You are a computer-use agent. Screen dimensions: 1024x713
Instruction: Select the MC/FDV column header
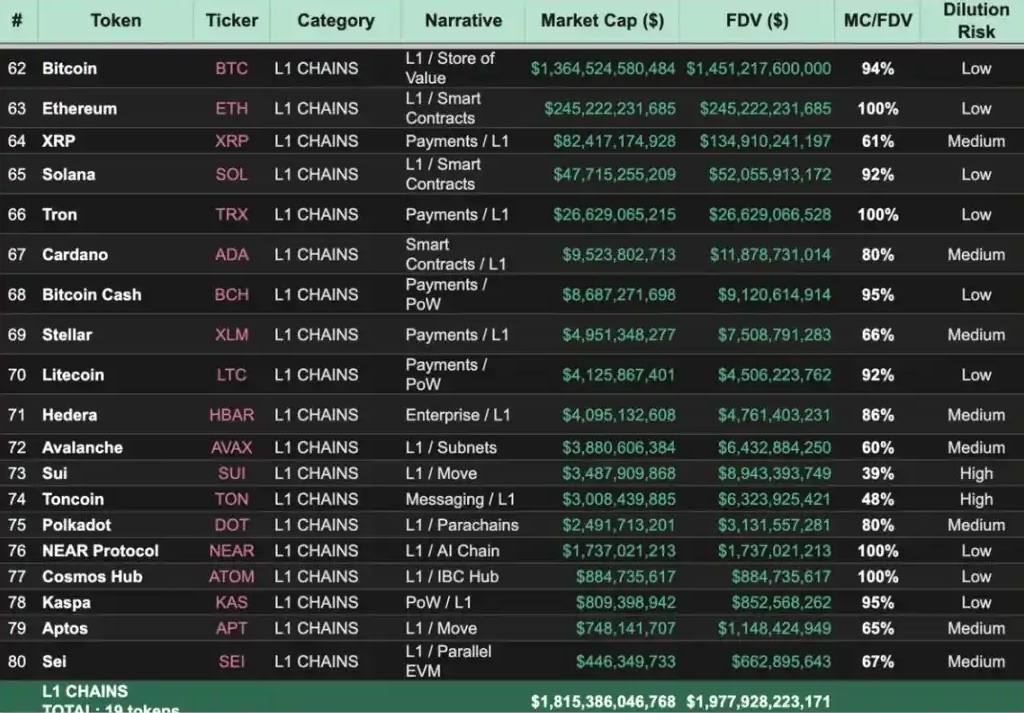[x=877, y=21]
